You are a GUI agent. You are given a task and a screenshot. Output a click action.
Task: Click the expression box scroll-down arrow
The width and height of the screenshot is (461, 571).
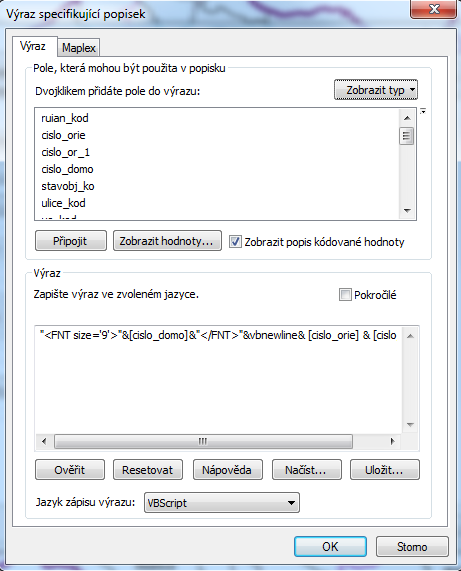pyautogui.click(x=410, y=425)
